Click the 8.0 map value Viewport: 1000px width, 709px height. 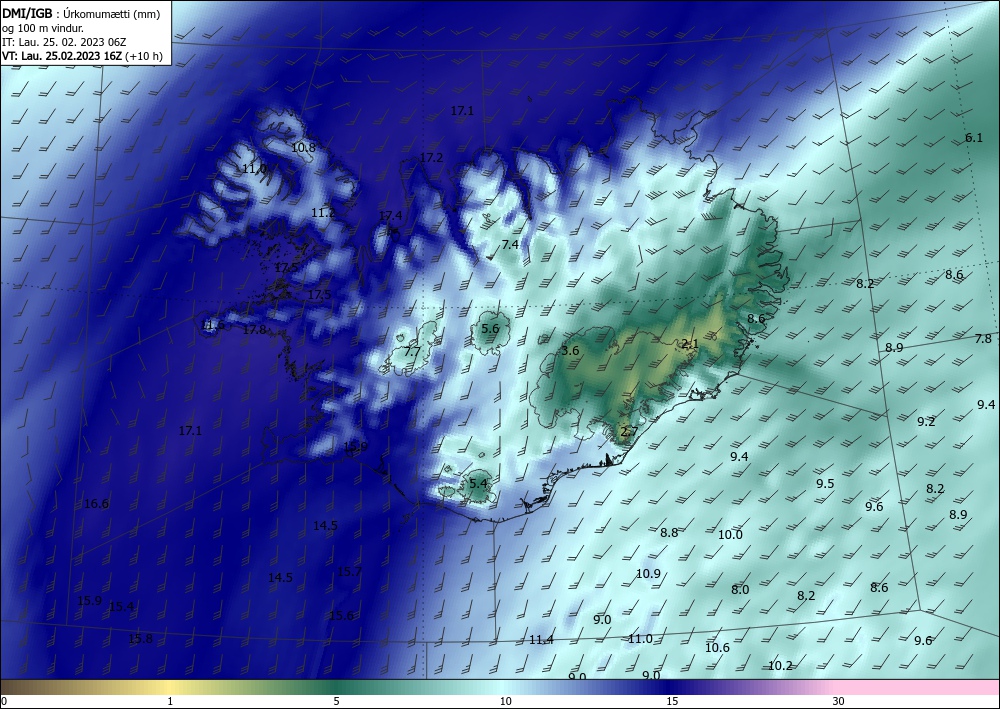740,590
